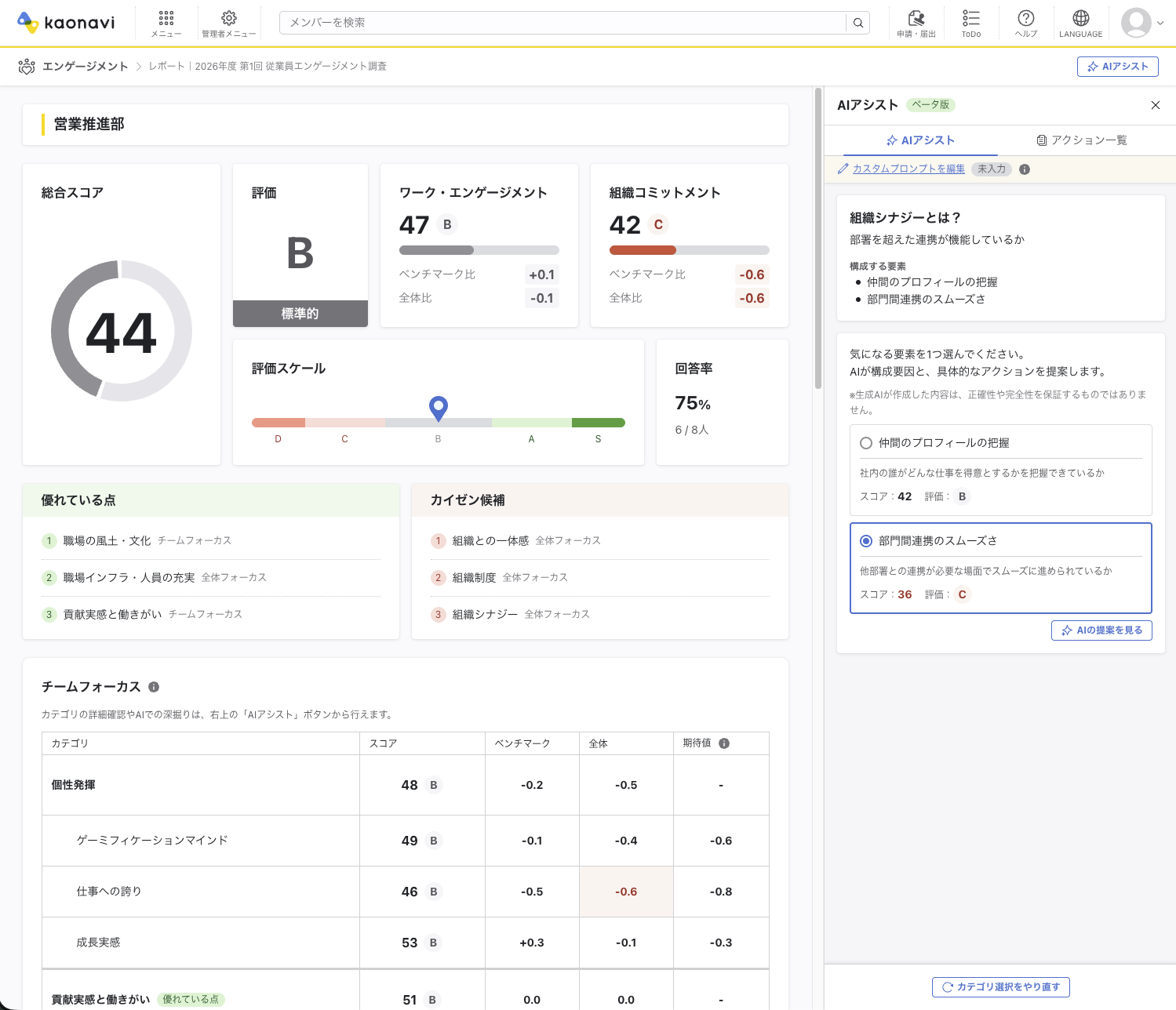
Task: Click the 総合スコア donut chart showing 44
Action: [x=122, y=332]
